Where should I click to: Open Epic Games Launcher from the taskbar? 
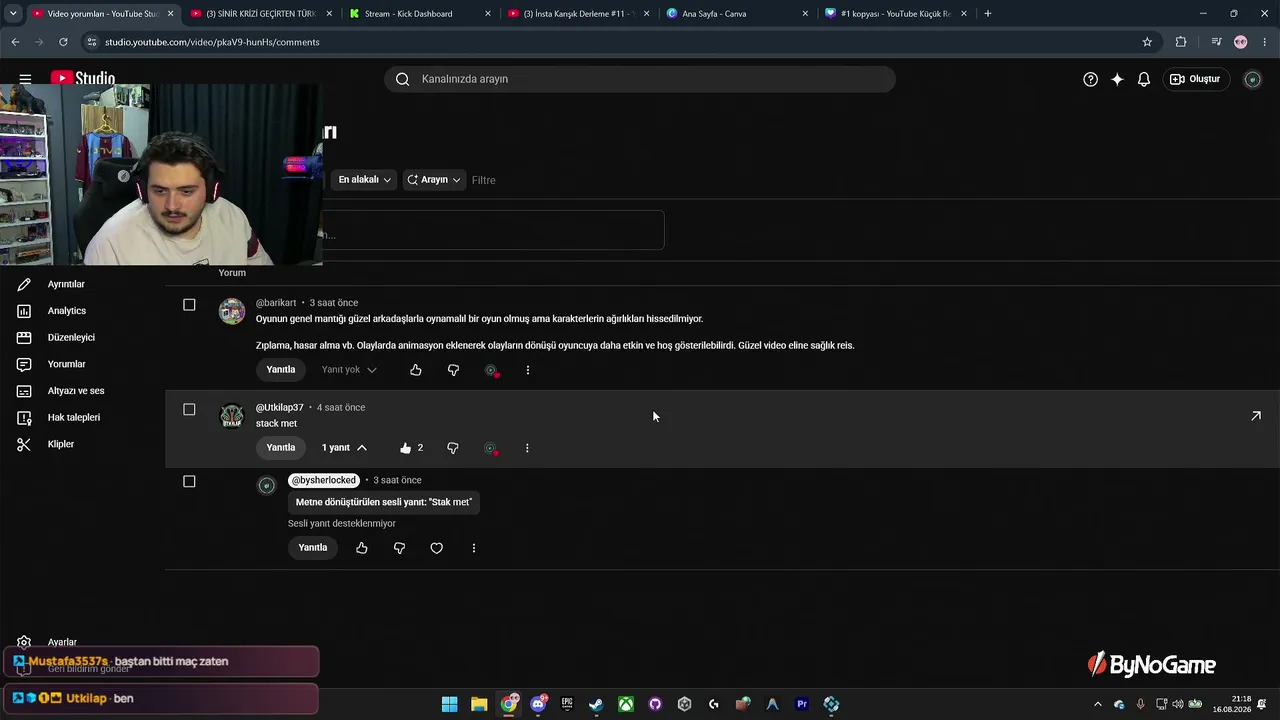[x=567, y=704]
